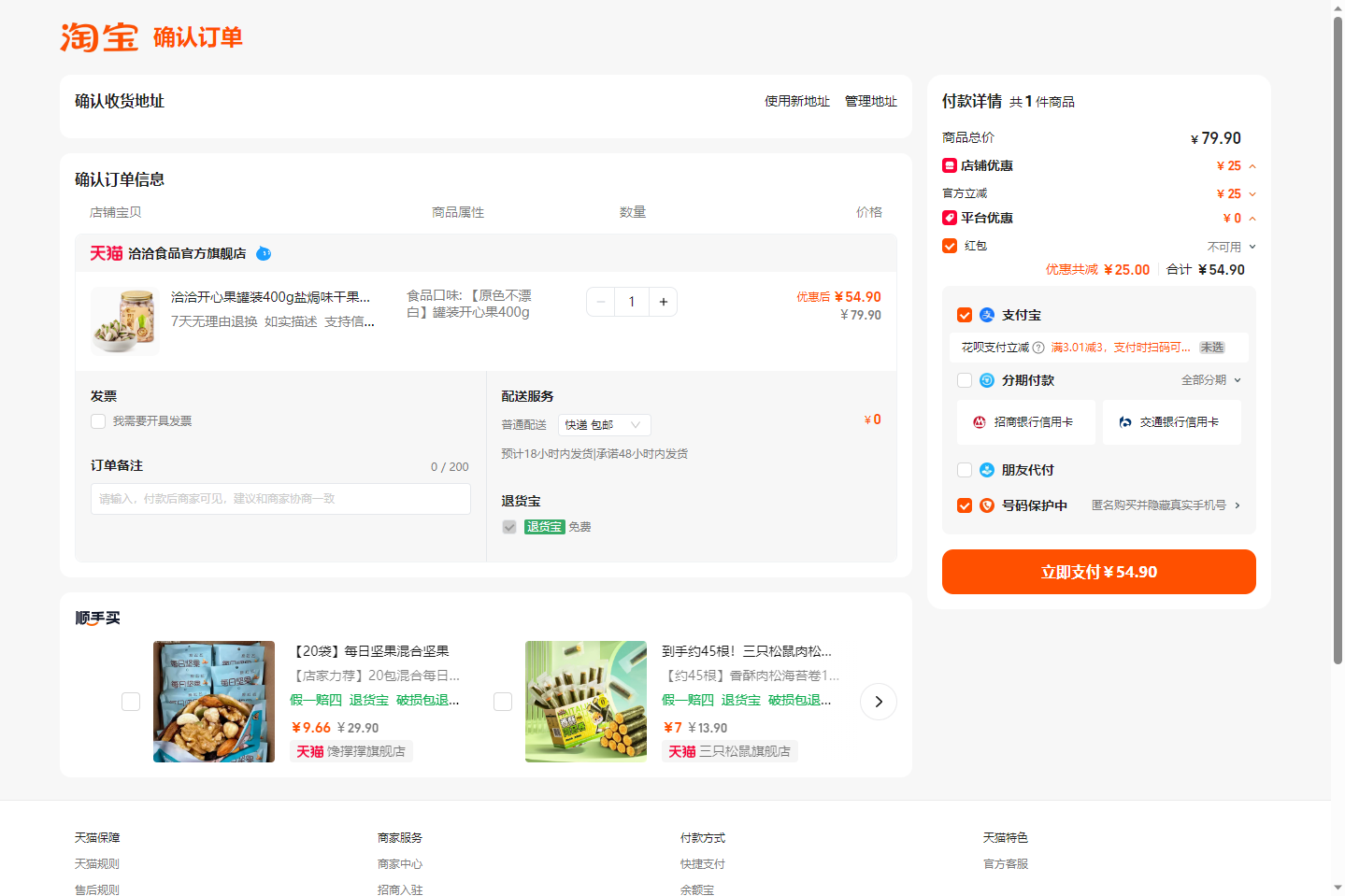The width and height of the screenshot is (1345, 896).
Task: Click the pistachio product thumbnail
Action: click(125, 321)
